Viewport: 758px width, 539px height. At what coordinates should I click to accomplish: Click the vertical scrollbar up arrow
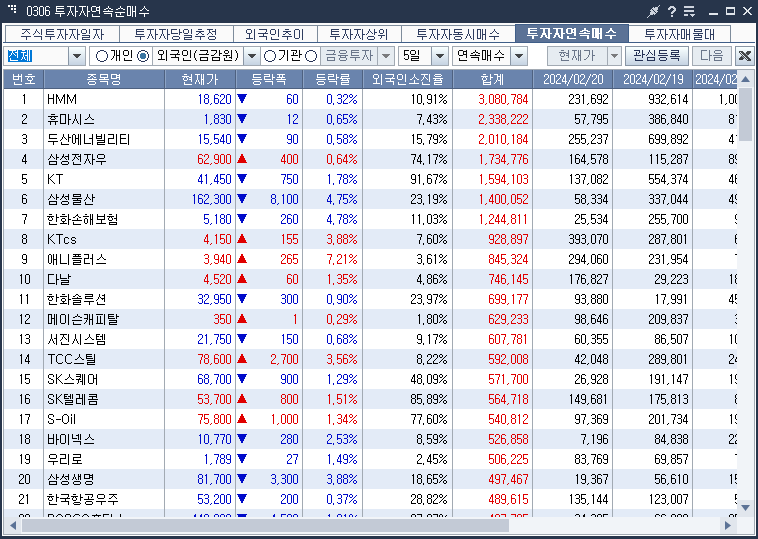(745, 79)
